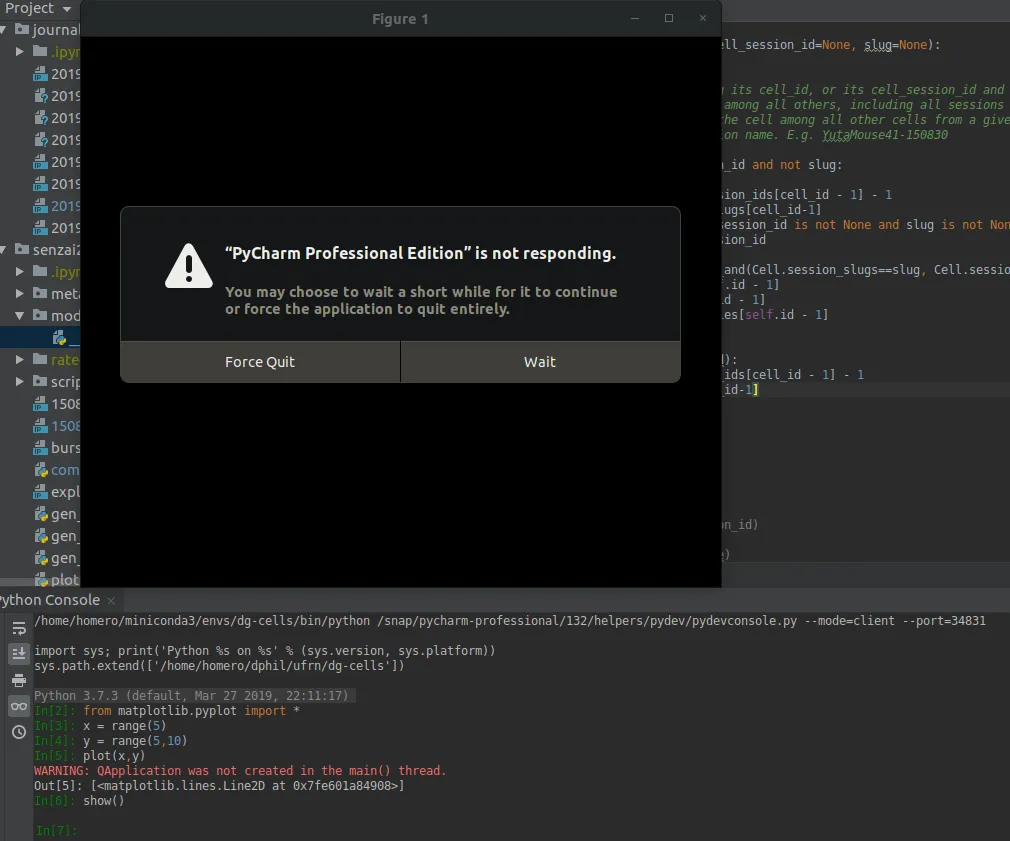Expand the meta folder arrow

tap(19, 293)
